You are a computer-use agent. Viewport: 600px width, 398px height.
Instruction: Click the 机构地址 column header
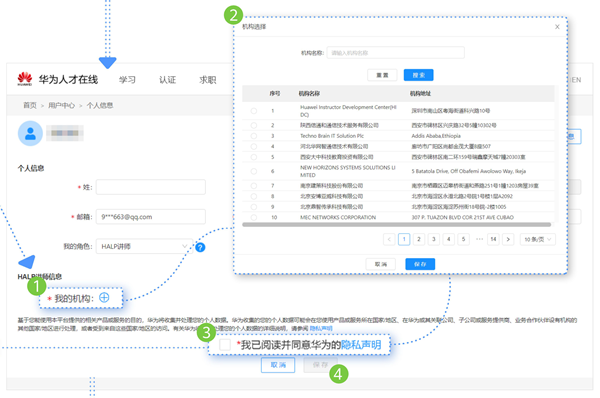pyautogui.click(x=420, y=93)
